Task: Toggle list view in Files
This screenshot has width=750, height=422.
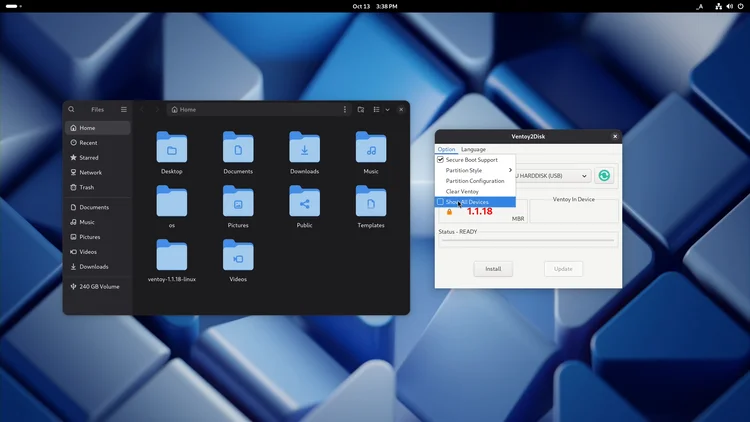Action: point(376,110)
